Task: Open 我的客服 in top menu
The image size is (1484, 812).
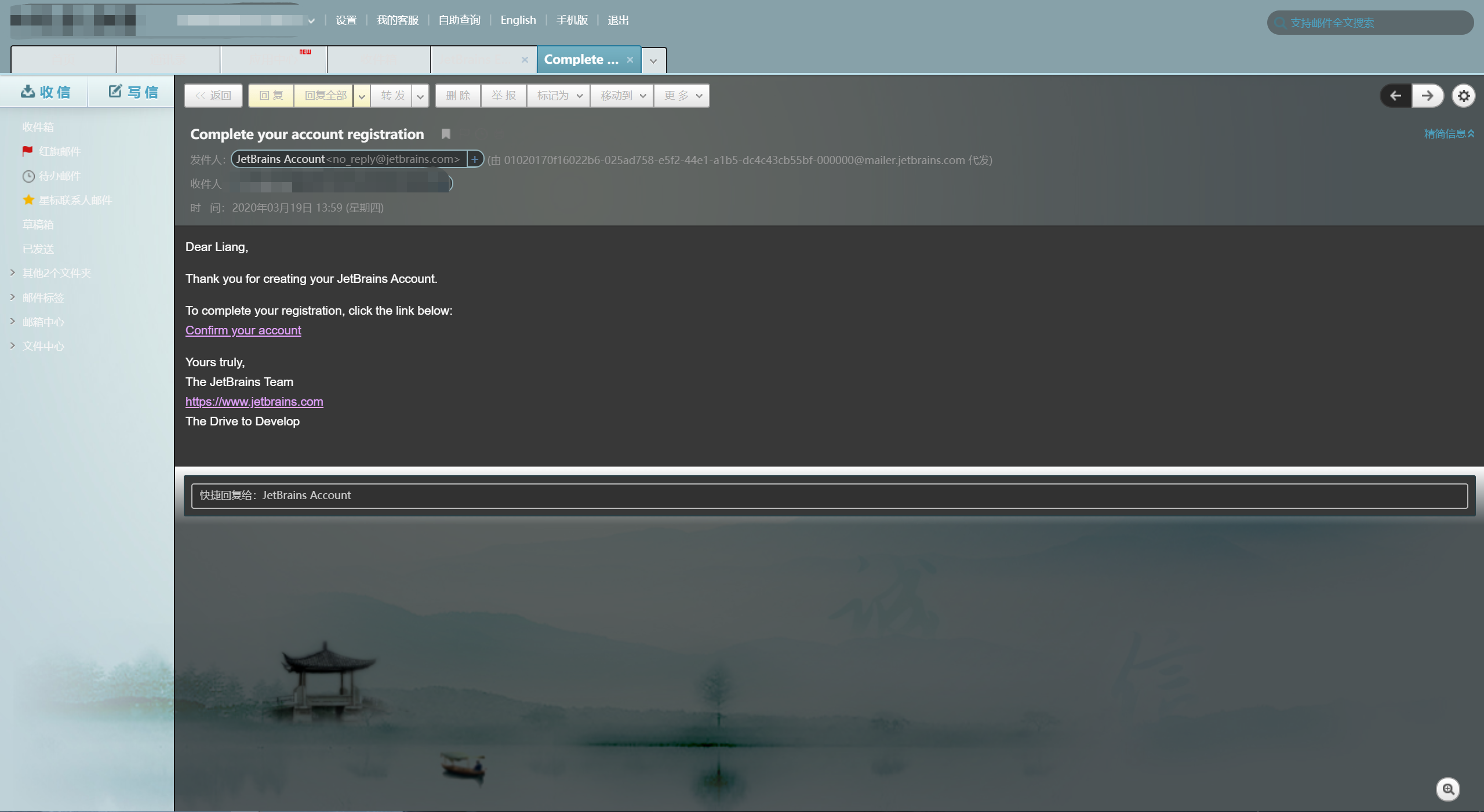Action: pyautogui.click(x=398, y=20)
